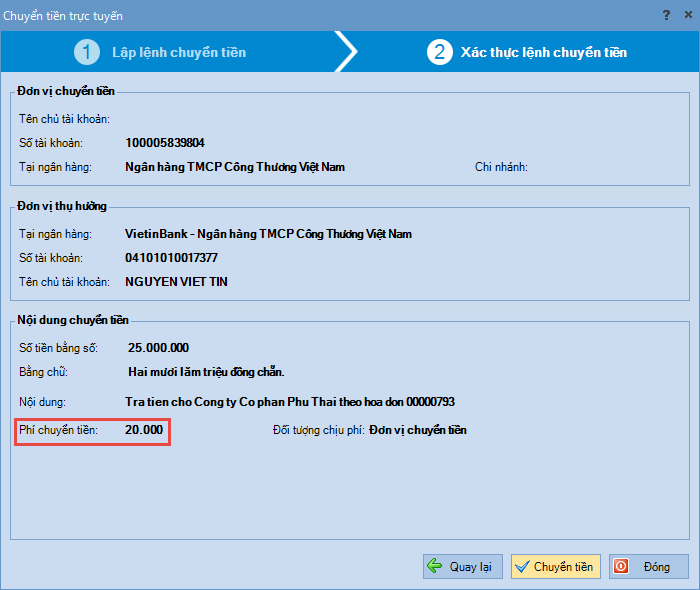Click the Chi nhánh label

pos(501,167)
